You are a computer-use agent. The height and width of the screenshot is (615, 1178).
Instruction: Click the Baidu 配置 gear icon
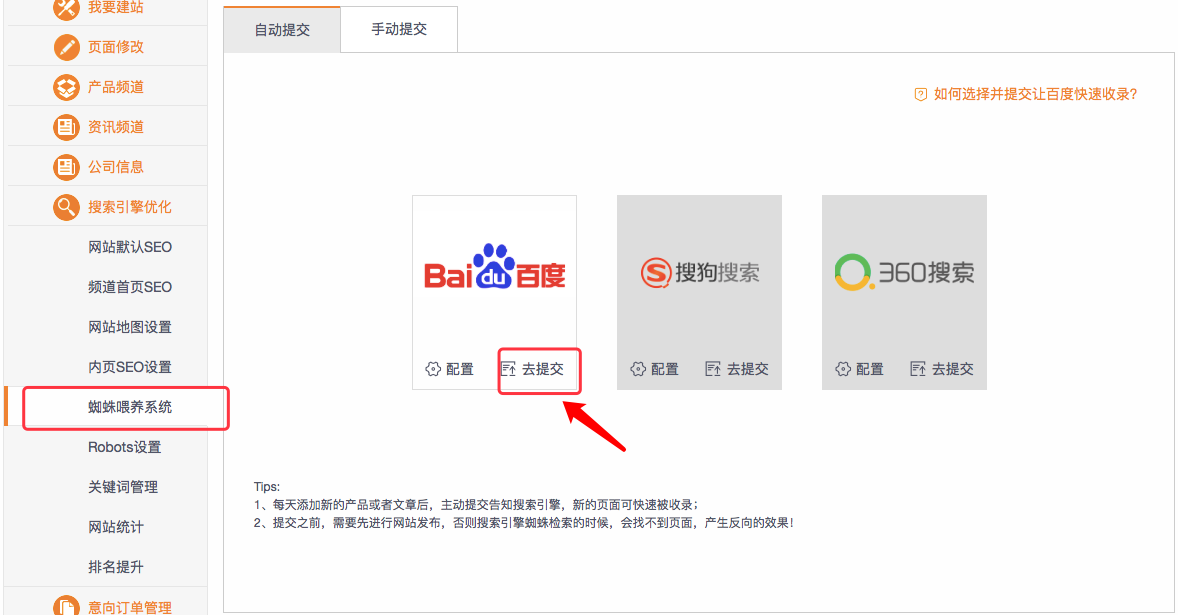[433, 369]
